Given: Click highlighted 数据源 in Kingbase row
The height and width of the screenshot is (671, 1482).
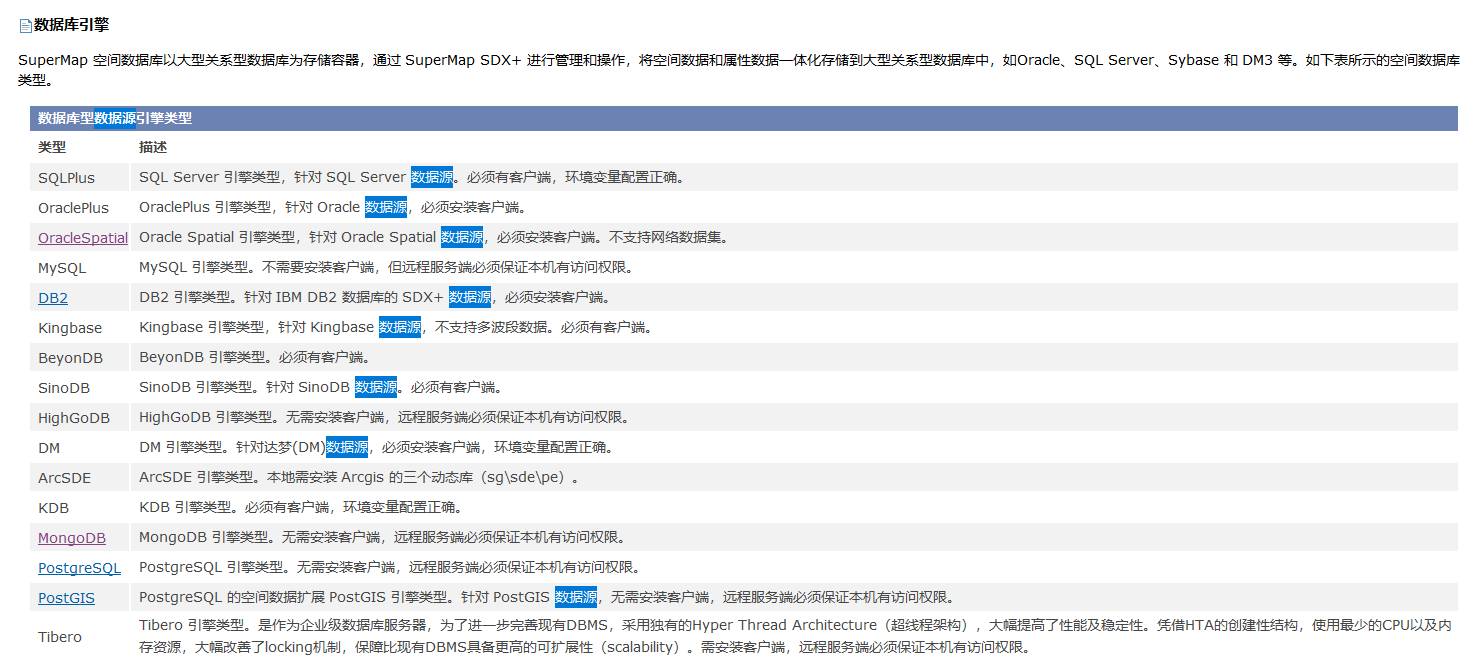Looking at the screenshot, I should [x=399, y=327].
